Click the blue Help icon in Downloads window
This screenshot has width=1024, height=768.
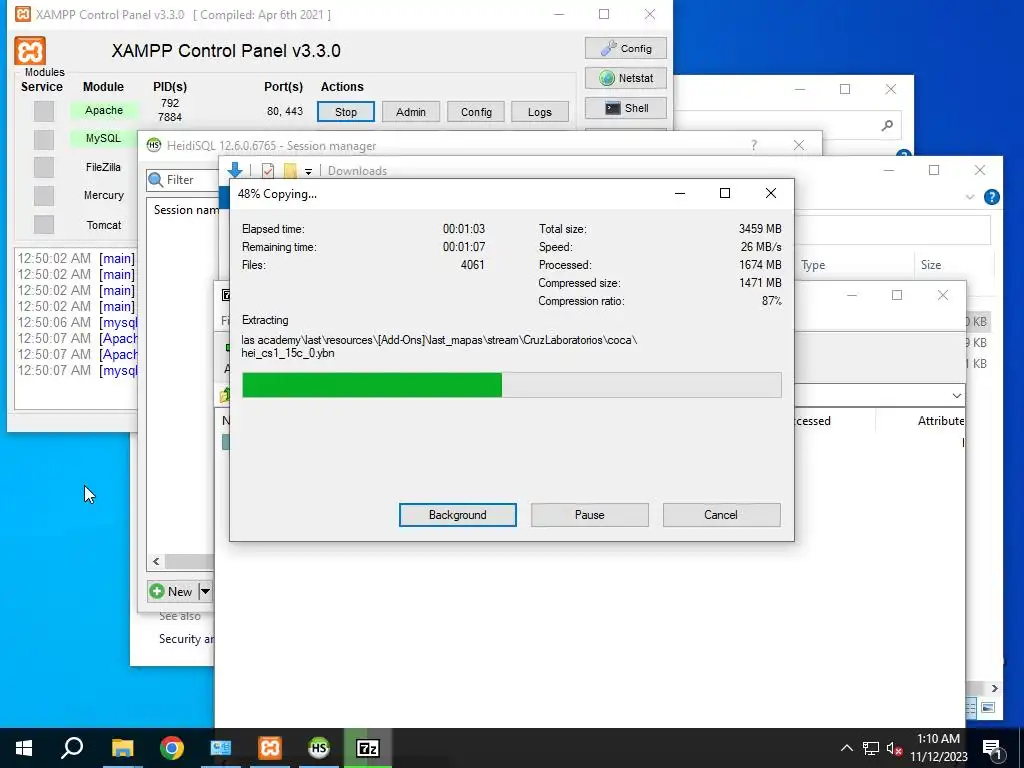click(991, 197)
